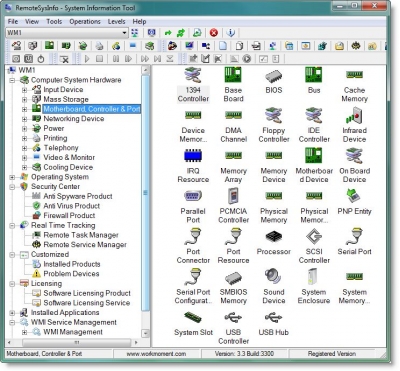Select the Floppy Controller icon
The image size is (400, 371).
click(x=274, y=115)
